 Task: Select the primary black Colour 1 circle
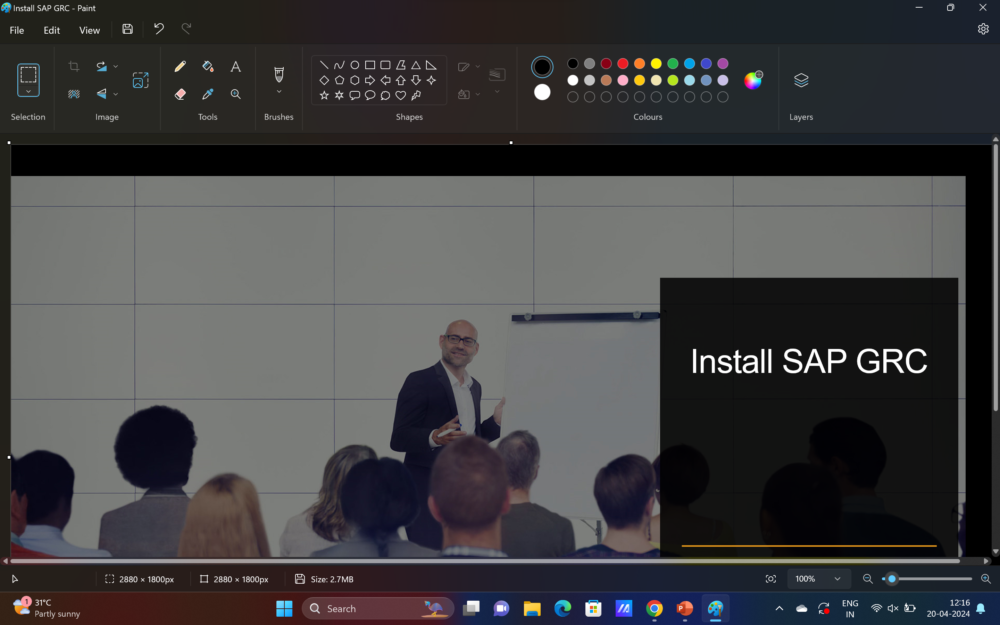tap(542, 67)
